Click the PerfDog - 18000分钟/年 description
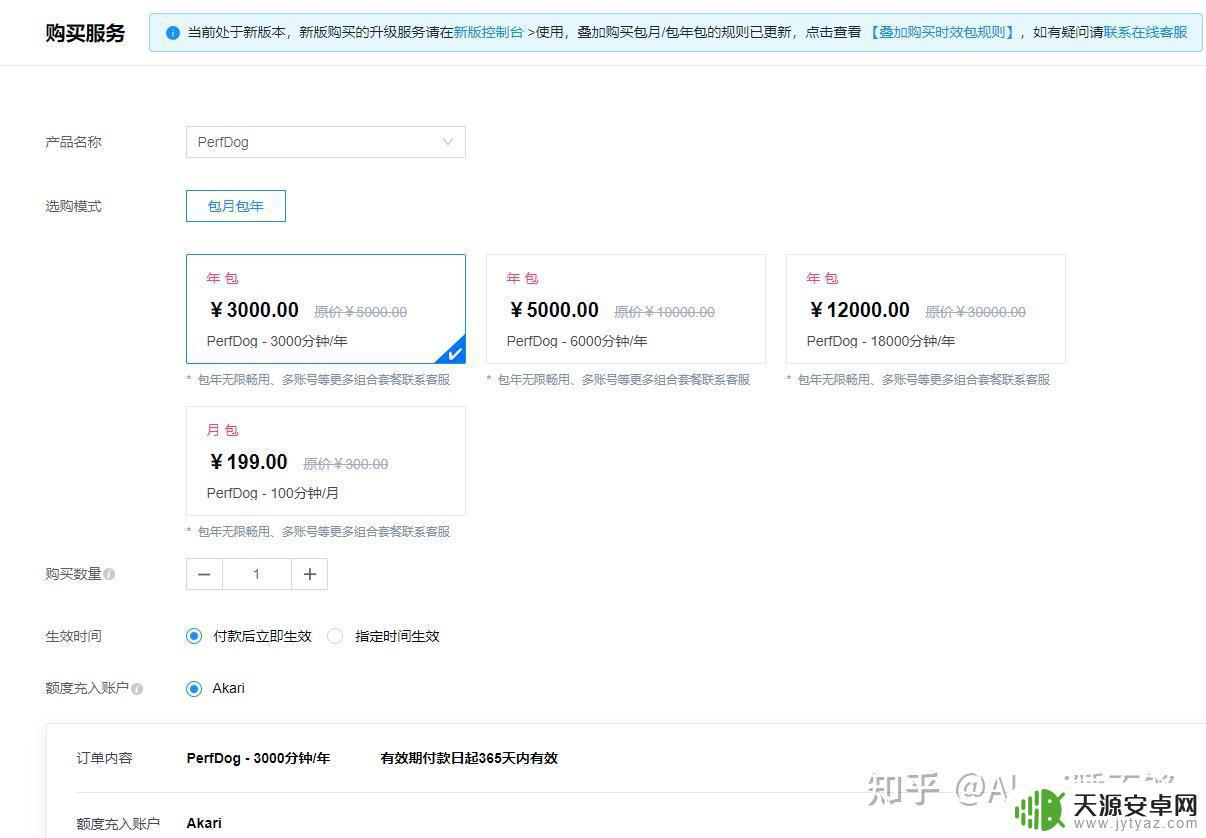1206x838 pixels. point(881,341)
